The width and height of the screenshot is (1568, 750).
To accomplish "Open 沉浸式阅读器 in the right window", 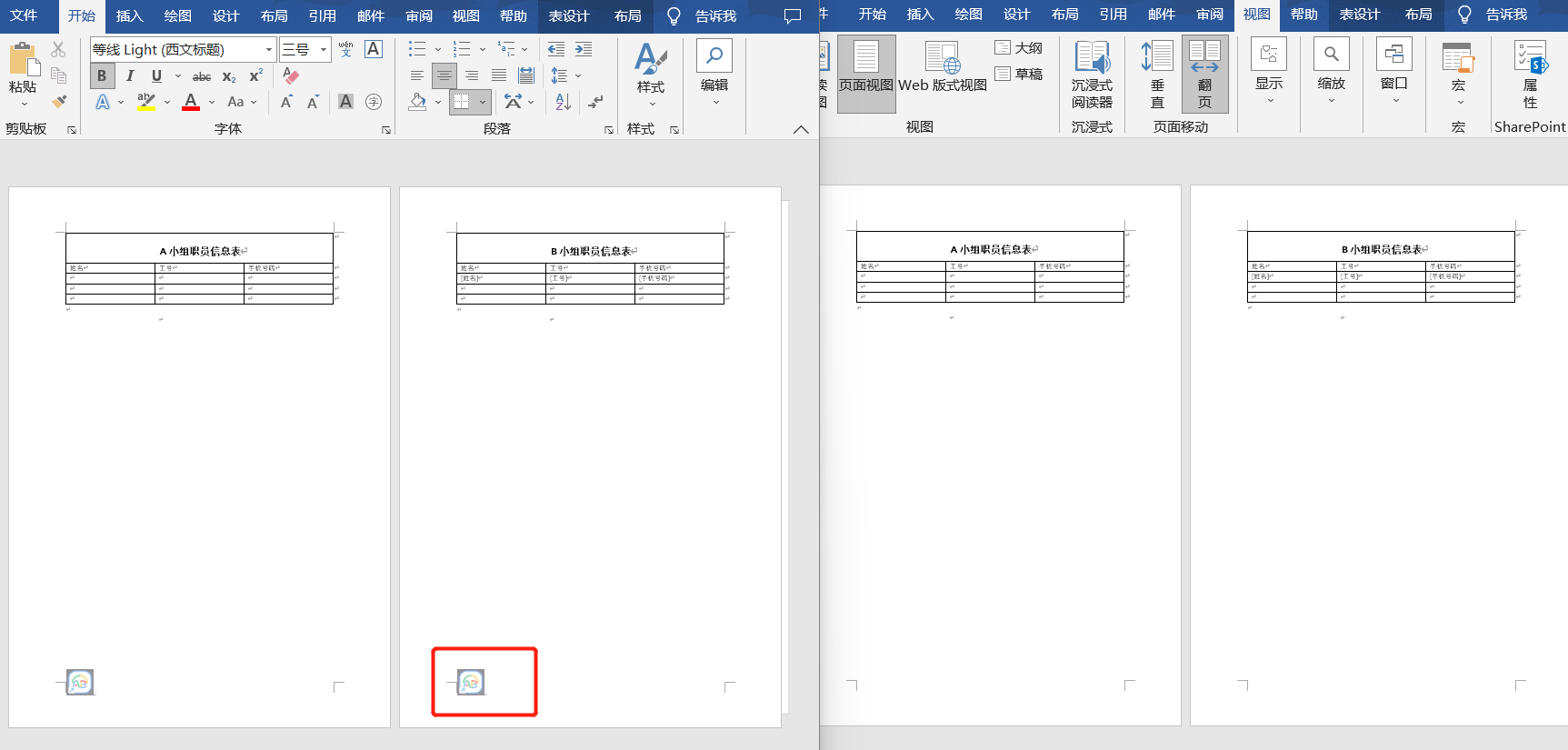I will coord(1092,75).
